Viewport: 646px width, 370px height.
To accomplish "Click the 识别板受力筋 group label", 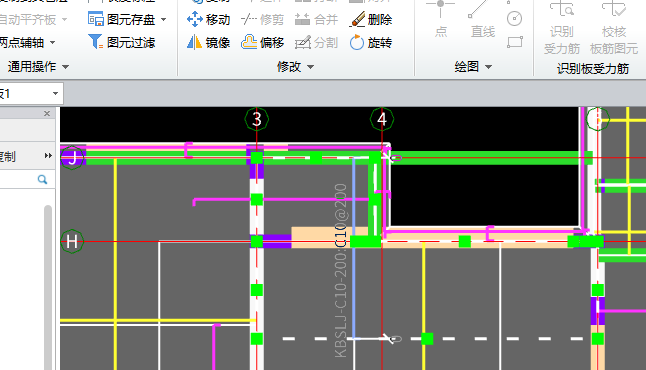I will [593, 68].
